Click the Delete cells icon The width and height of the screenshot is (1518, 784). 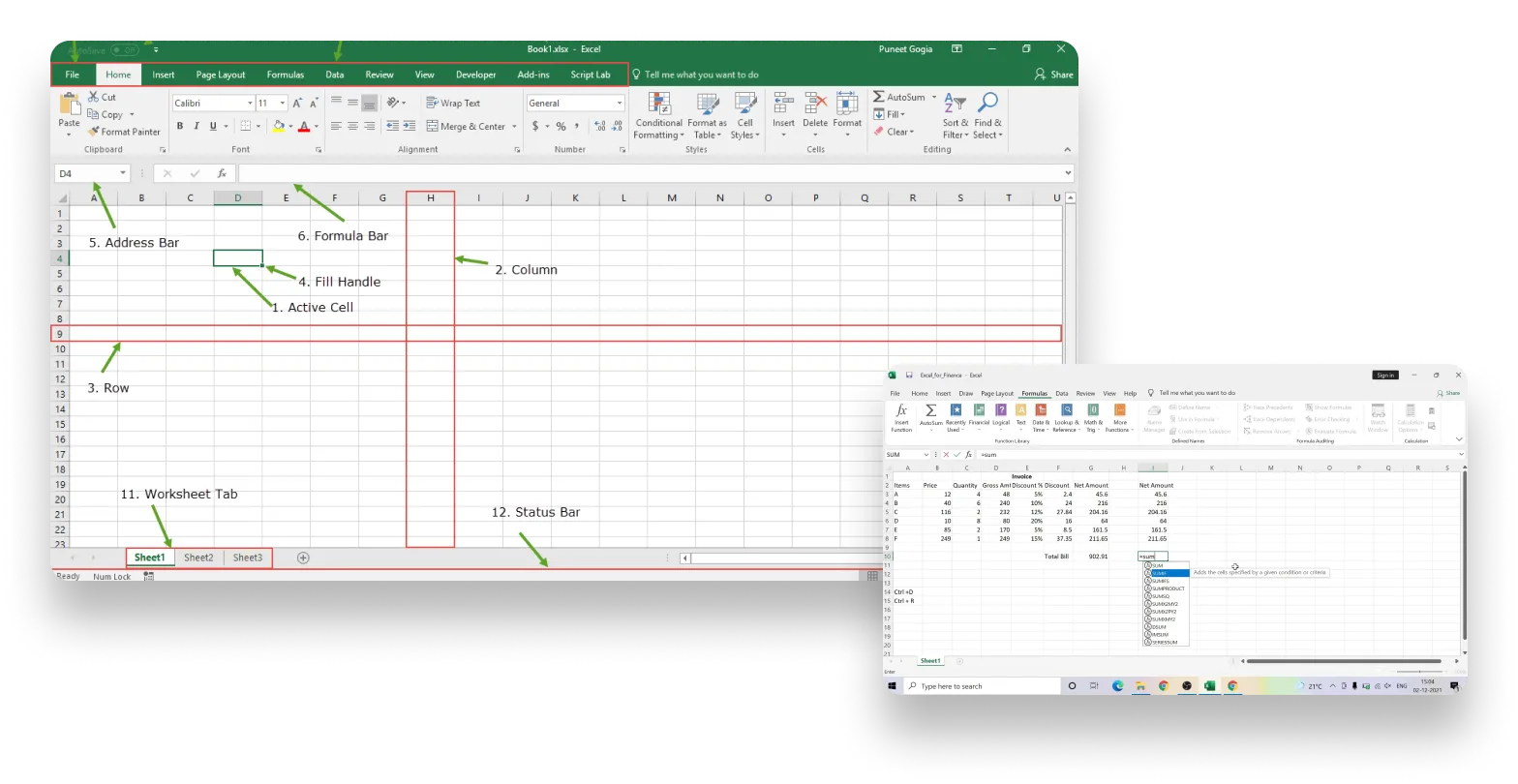815,103
